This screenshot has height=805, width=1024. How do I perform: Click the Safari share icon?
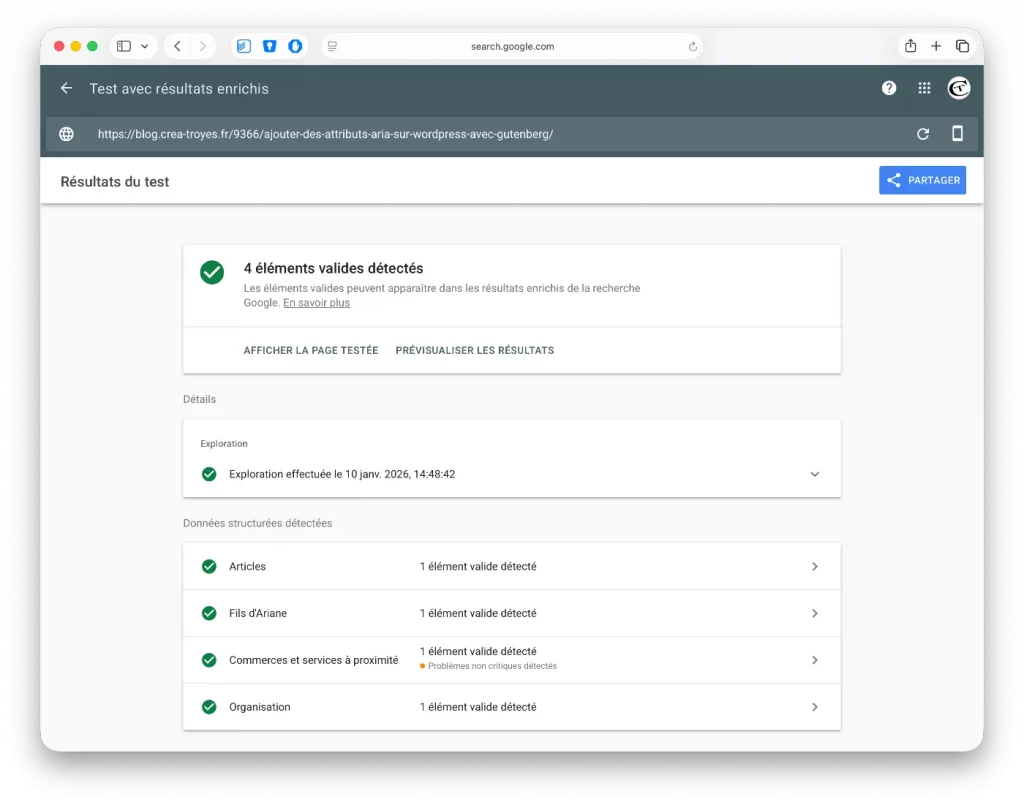[x=910, y=46]
